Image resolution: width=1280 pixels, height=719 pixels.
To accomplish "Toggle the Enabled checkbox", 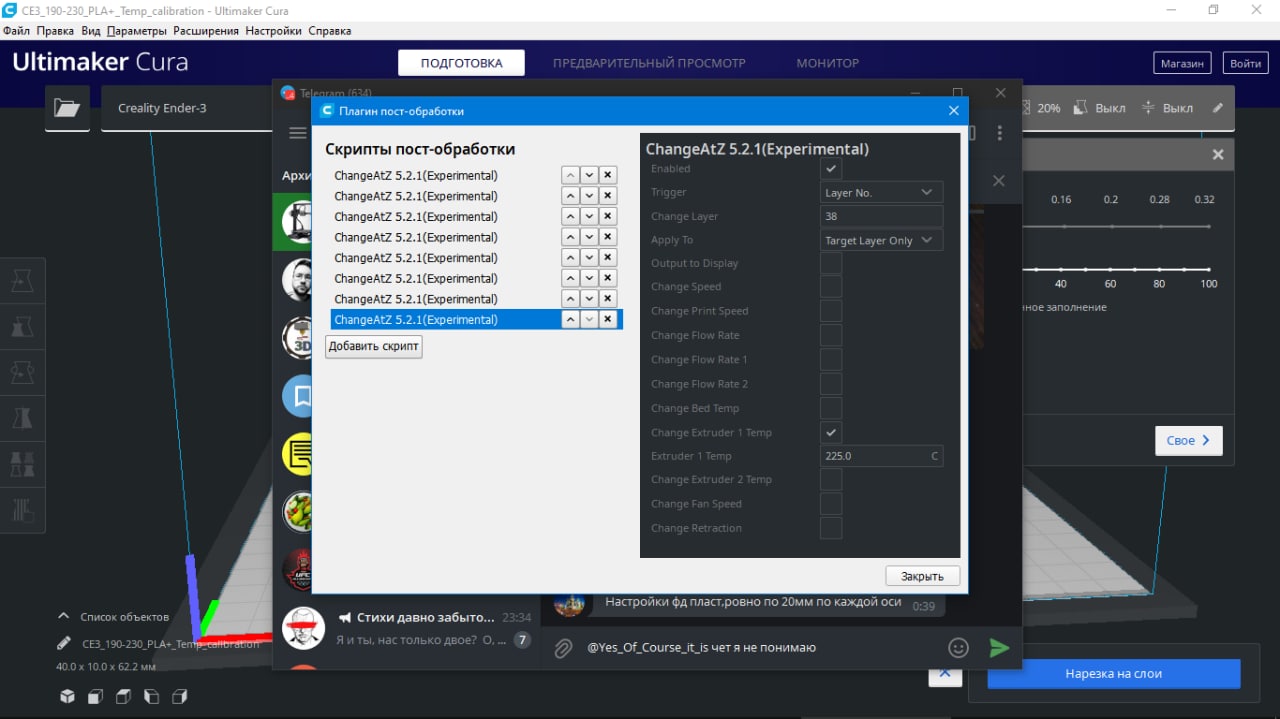I will pos(831,169).
